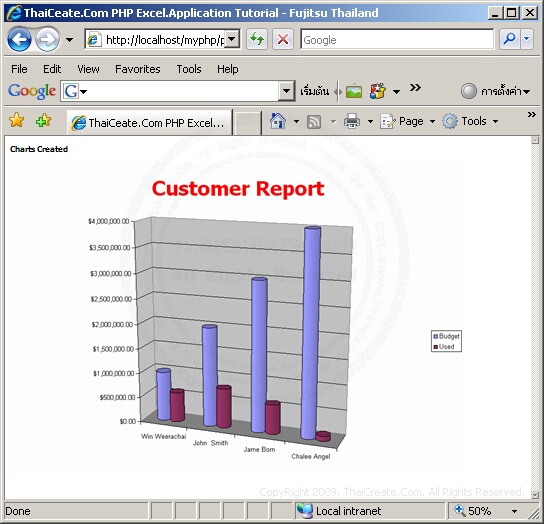Click John Smith's maroon Used bar

pyautogui.click(x=224, y=406)
